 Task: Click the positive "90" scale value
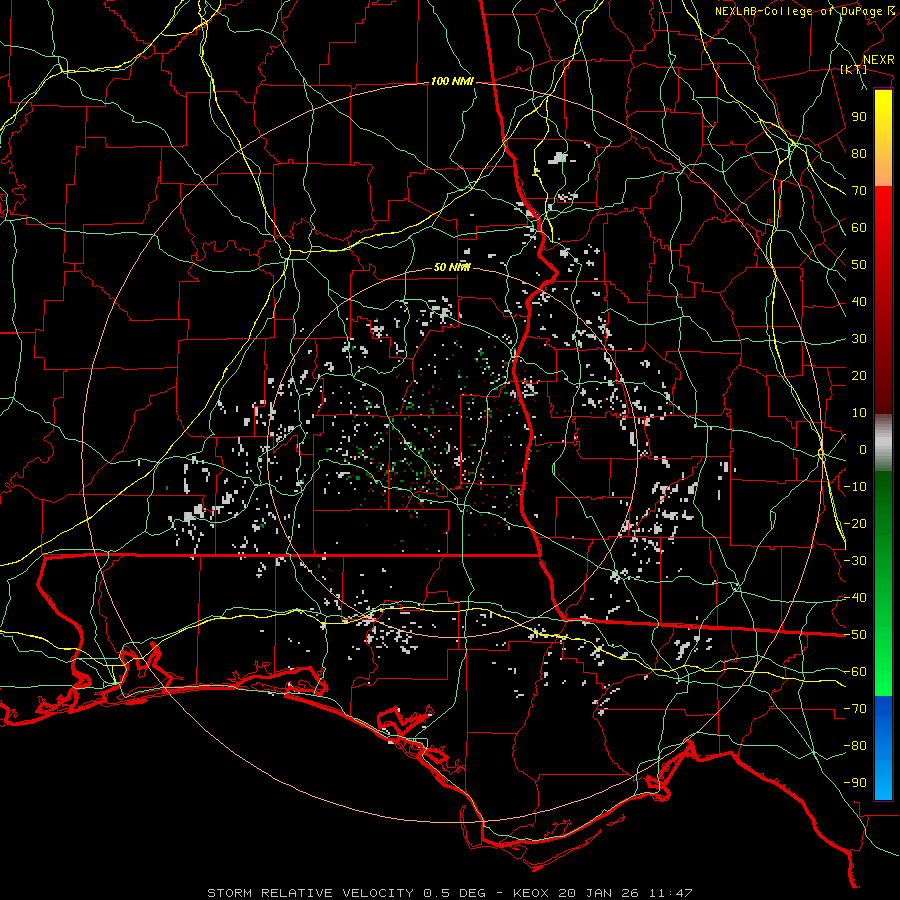coord(859,117)
